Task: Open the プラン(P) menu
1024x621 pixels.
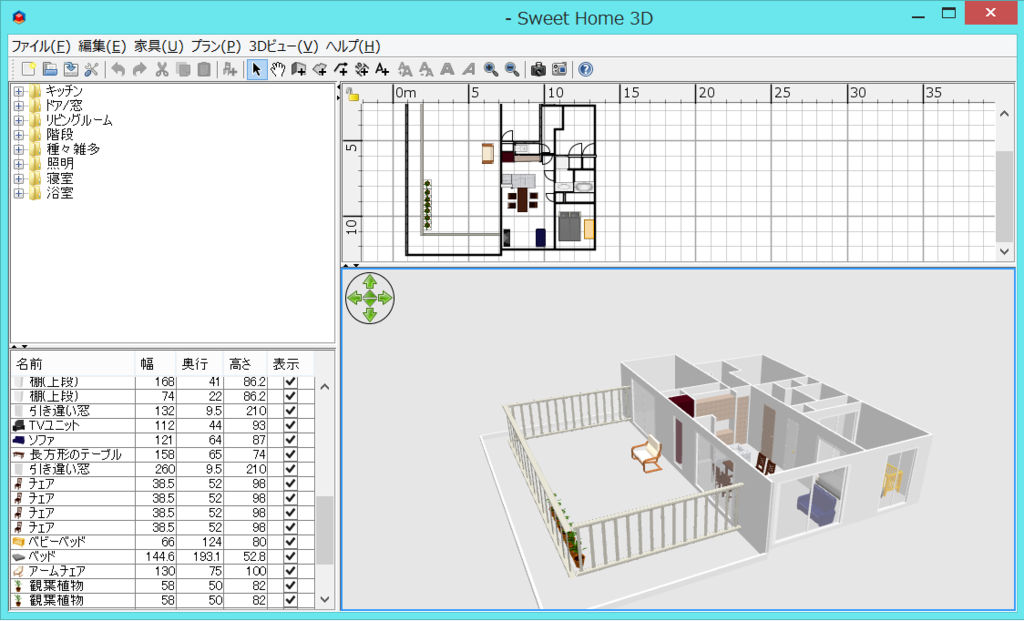Action: (216, 46)
